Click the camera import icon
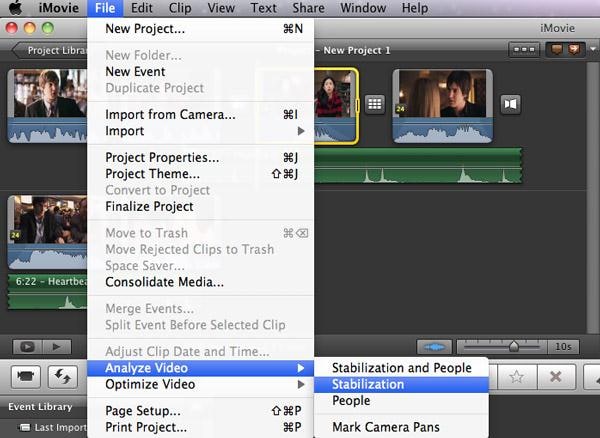Screen dimensions: 600x438 [27, 377]
